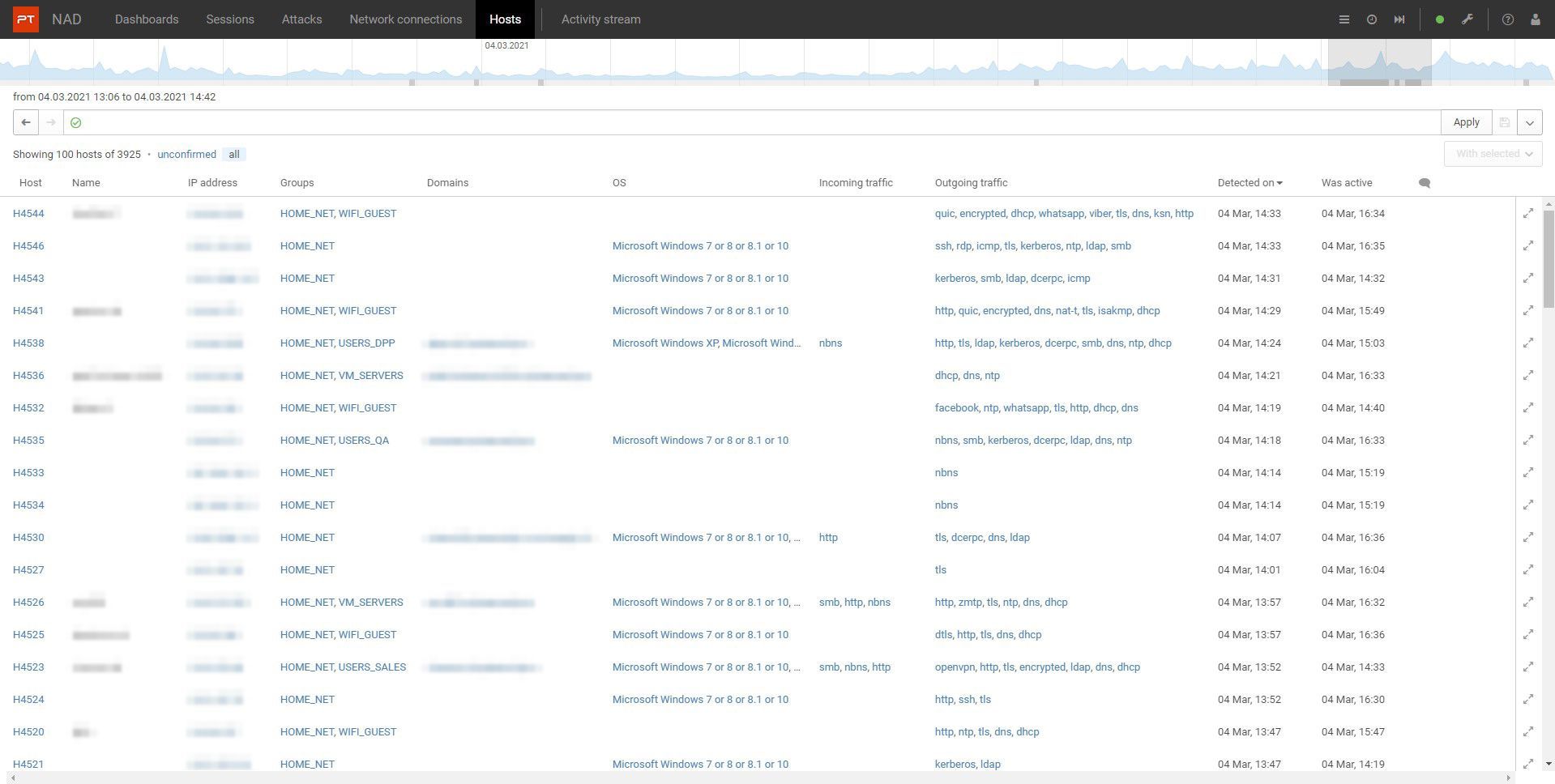Open host H4544 link
The image size is (1555, 784).
coord(28,214)
